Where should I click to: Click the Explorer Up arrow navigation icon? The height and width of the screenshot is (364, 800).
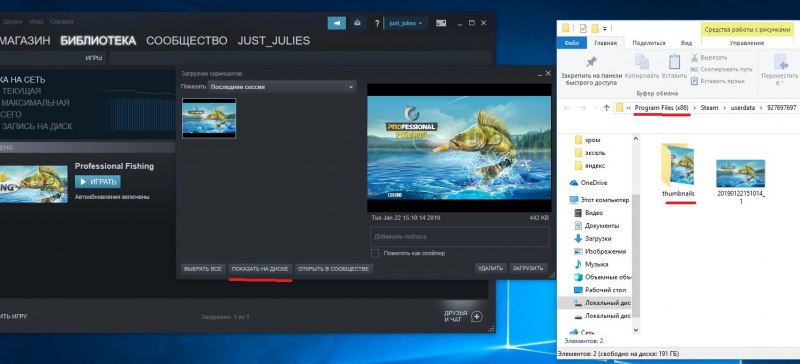(606, 108)
